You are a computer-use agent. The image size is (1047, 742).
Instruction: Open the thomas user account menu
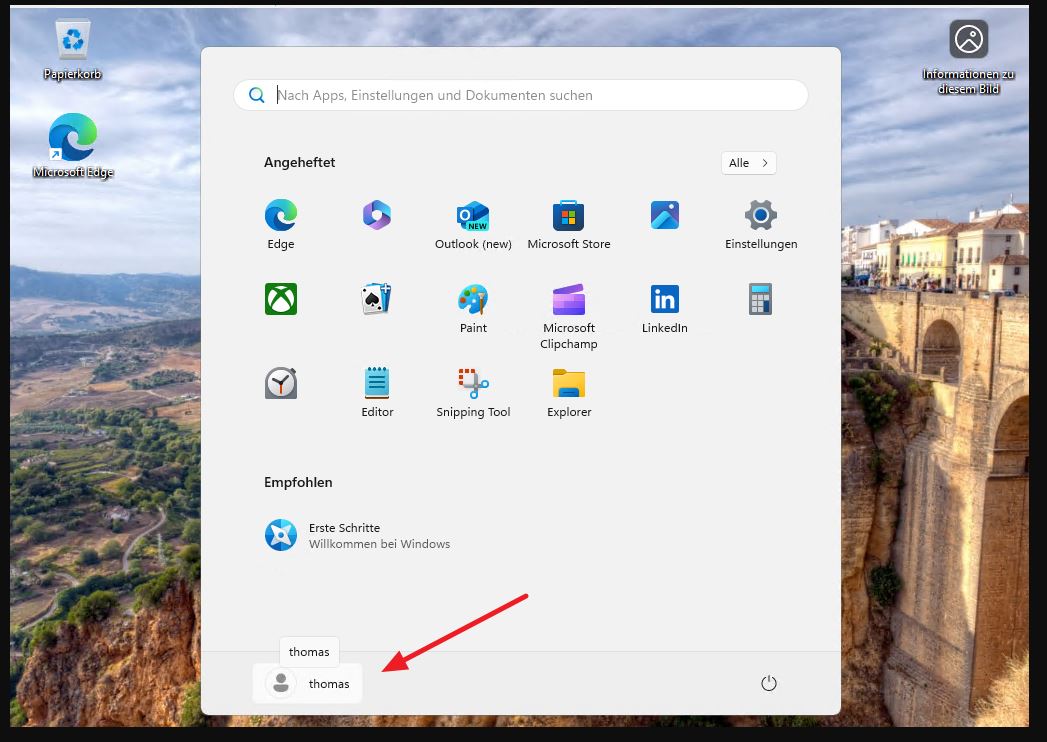click(307, 683)
